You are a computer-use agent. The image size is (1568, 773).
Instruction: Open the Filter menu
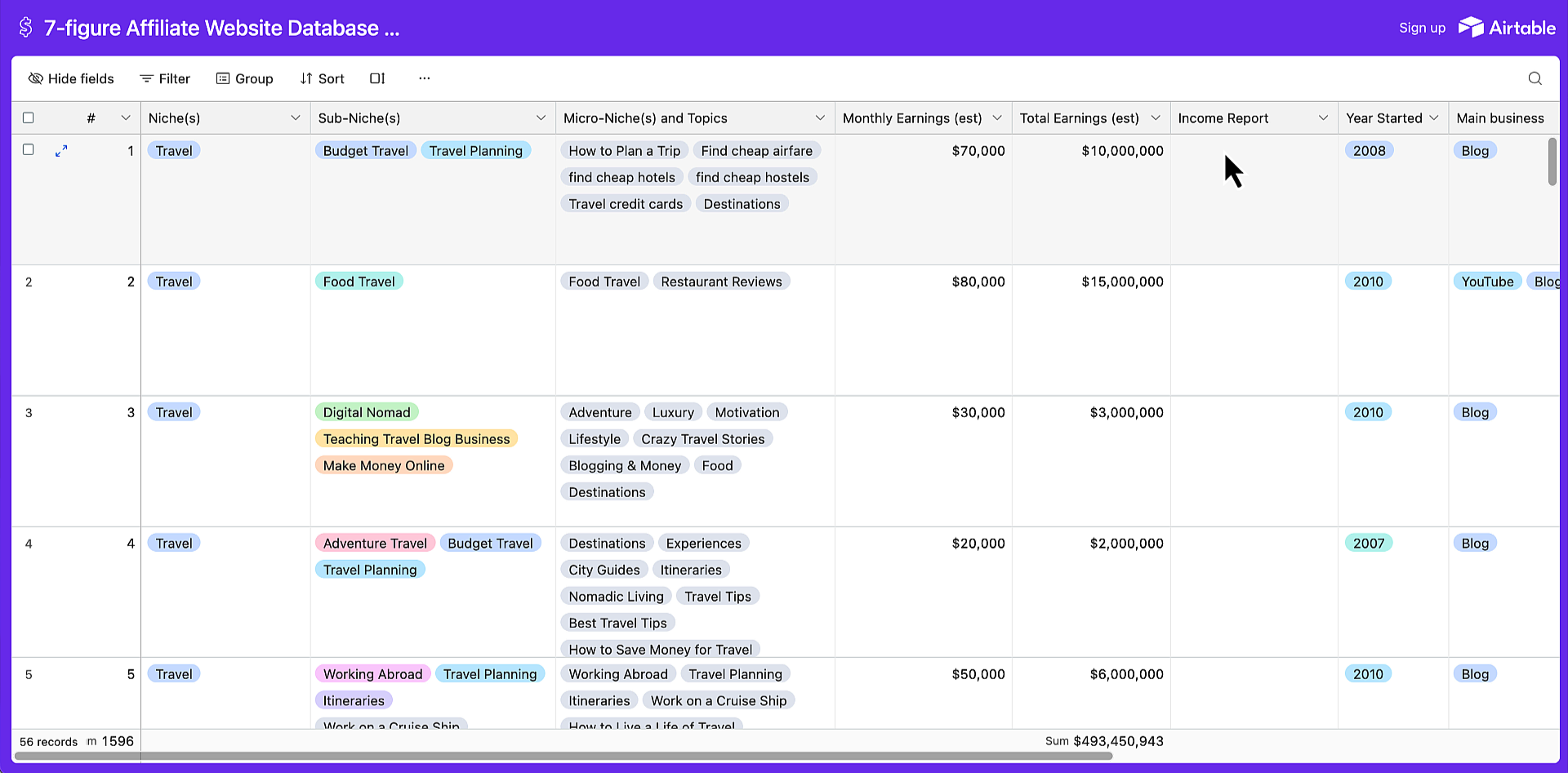pos(165,78)
